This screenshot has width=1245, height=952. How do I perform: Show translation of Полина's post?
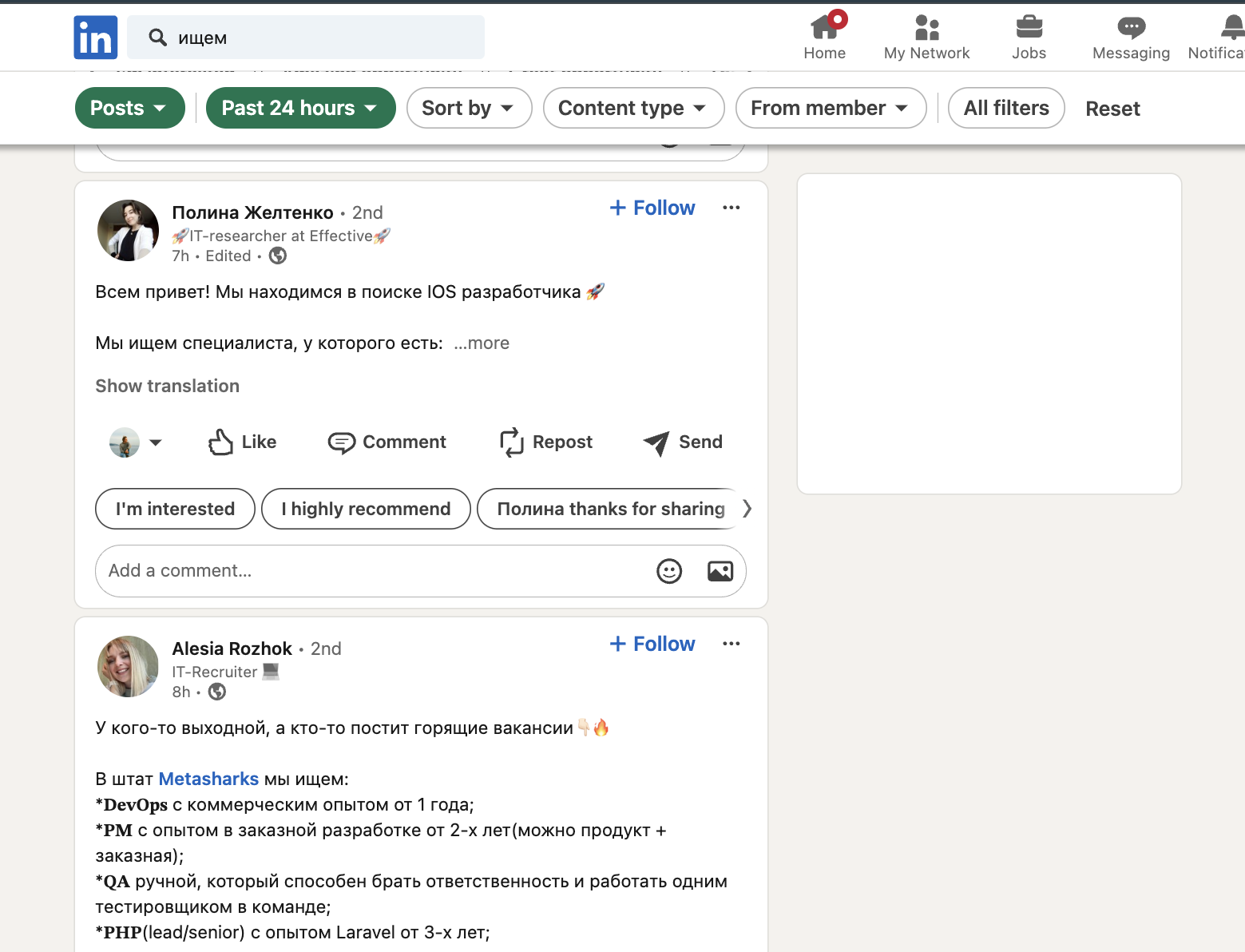click(167, 386)
